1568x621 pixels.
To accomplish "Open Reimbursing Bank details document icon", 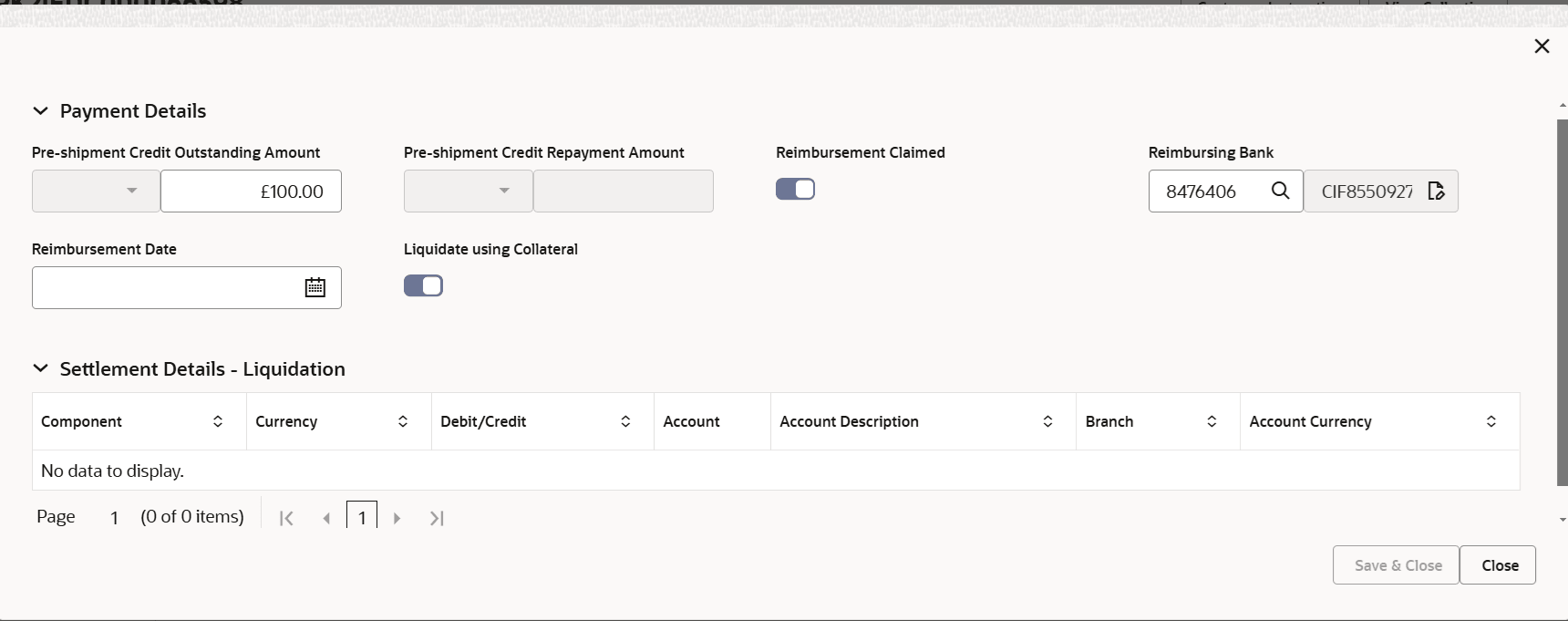I will click(1436, 191).
